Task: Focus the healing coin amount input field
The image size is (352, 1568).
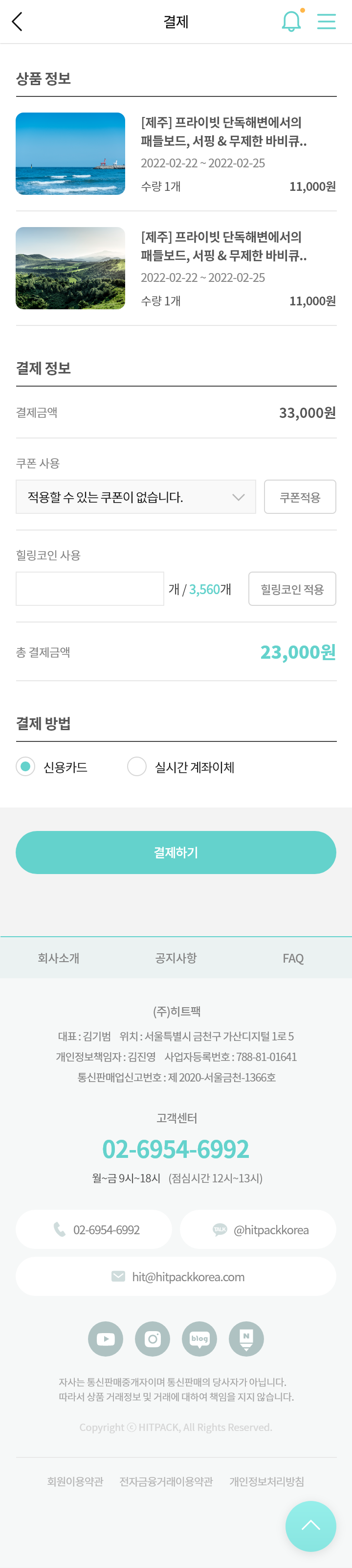Action: pyautogui.click(x=90, y=589)
